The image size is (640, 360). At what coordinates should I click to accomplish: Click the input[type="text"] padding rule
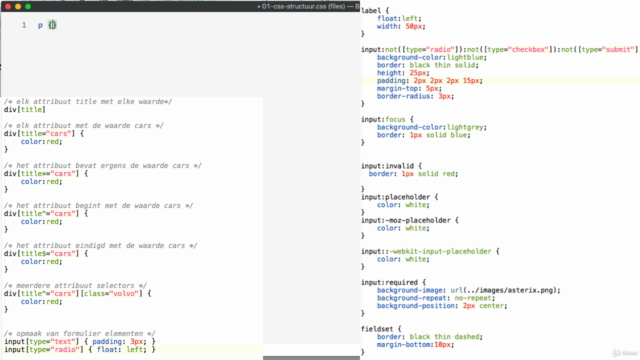click(x=80, y=342)
